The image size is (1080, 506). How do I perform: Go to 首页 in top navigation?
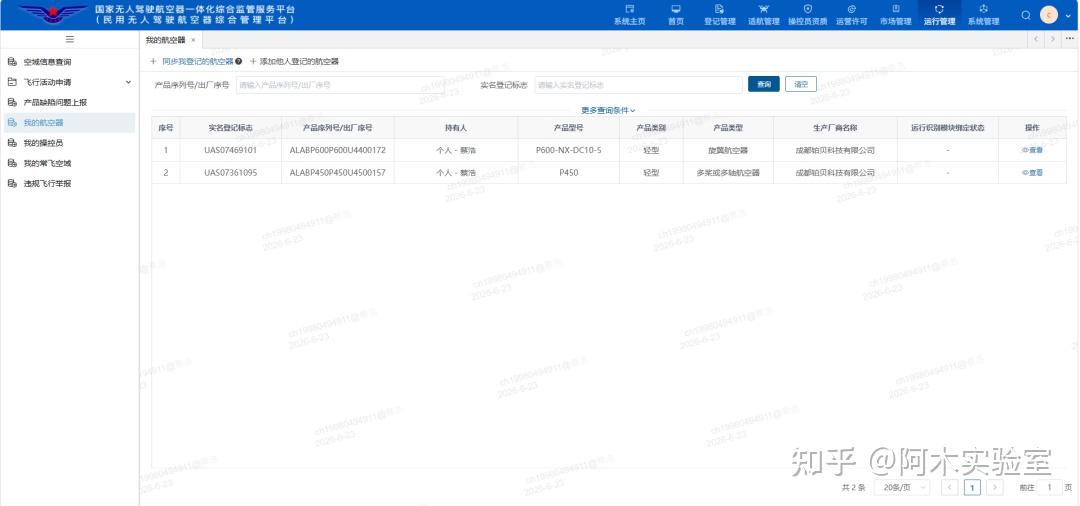coord(676,14)
